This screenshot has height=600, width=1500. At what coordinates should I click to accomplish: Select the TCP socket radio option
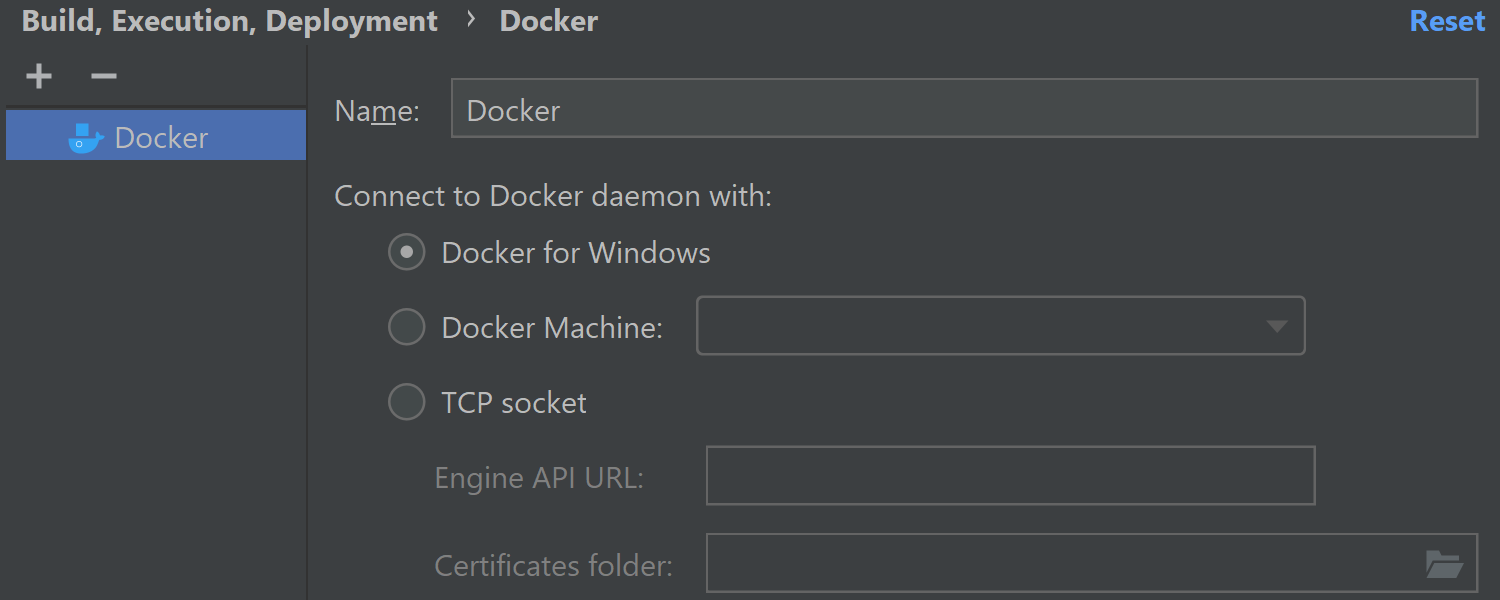(x=406, y=402)
